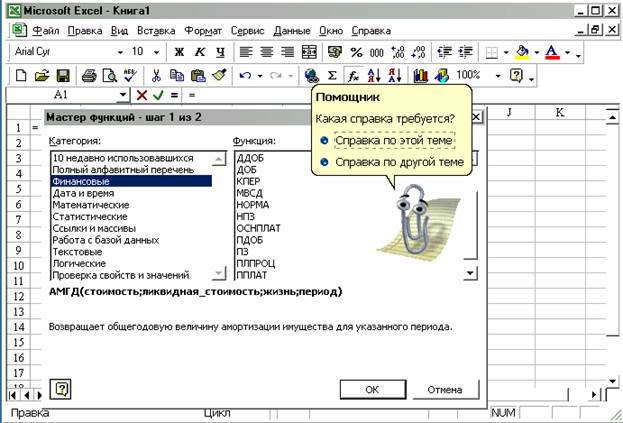
Task: Activate format painter brush
Action: [x=219, y=75]
